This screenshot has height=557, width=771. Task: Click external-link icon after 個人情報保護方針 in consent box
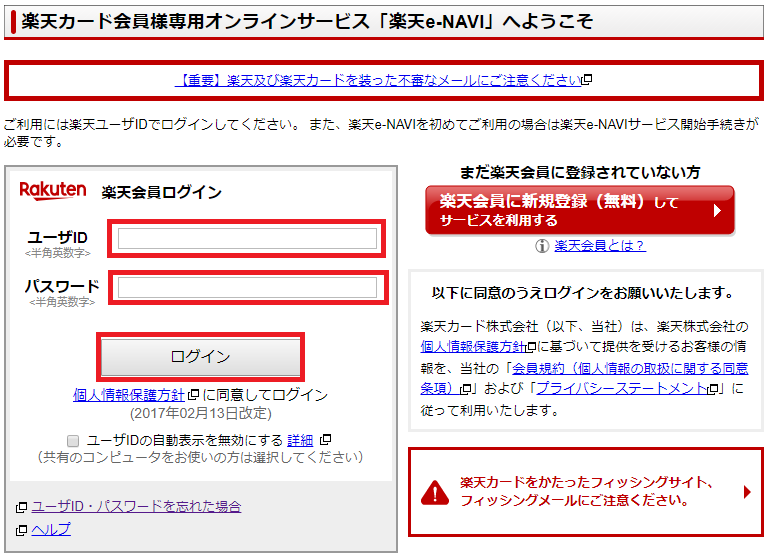[531, 347]
